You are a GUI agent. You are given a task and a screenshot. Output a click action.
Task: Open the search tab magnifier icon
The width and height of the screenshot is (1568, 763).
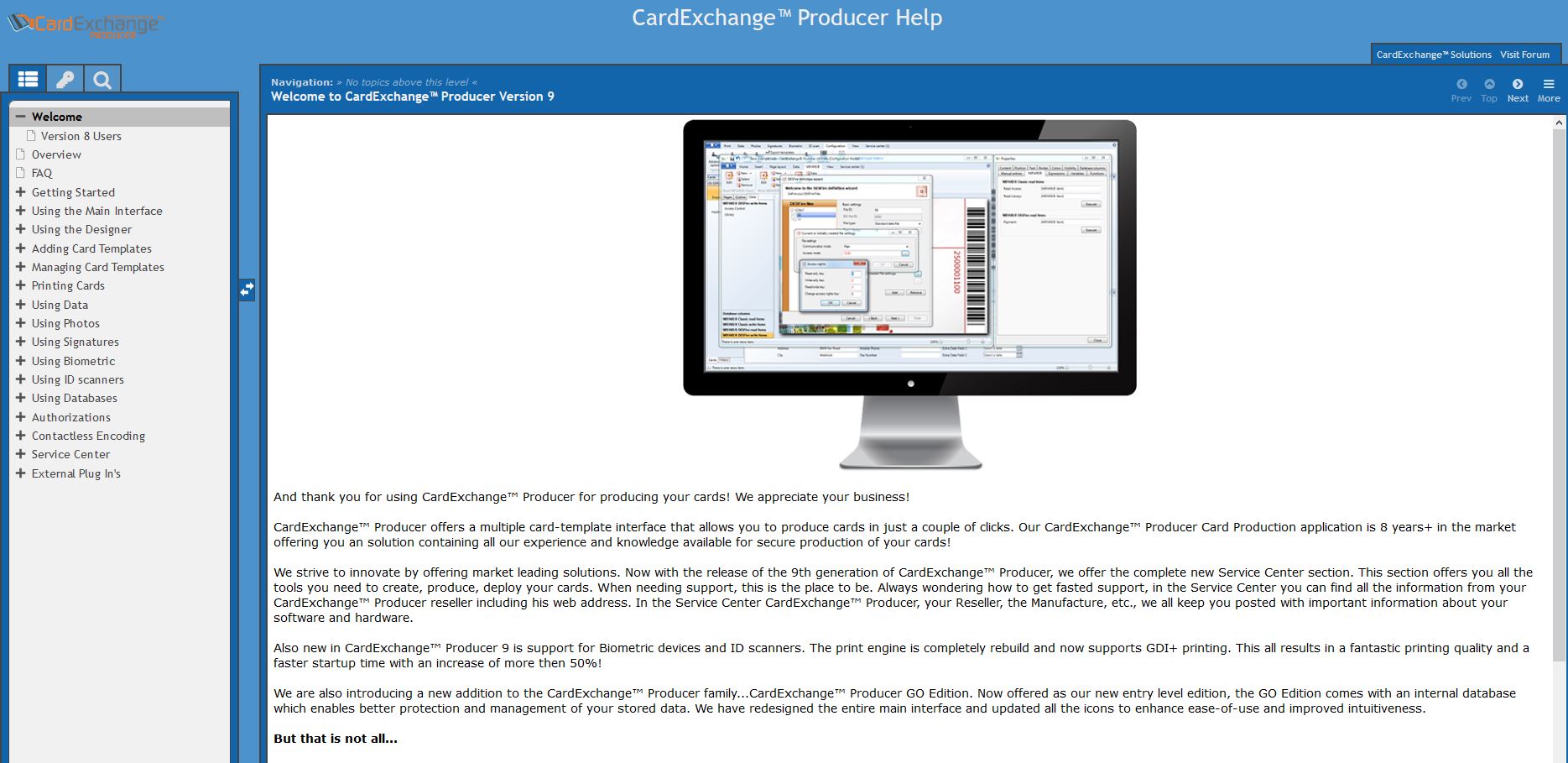click(x=102, y=80)
